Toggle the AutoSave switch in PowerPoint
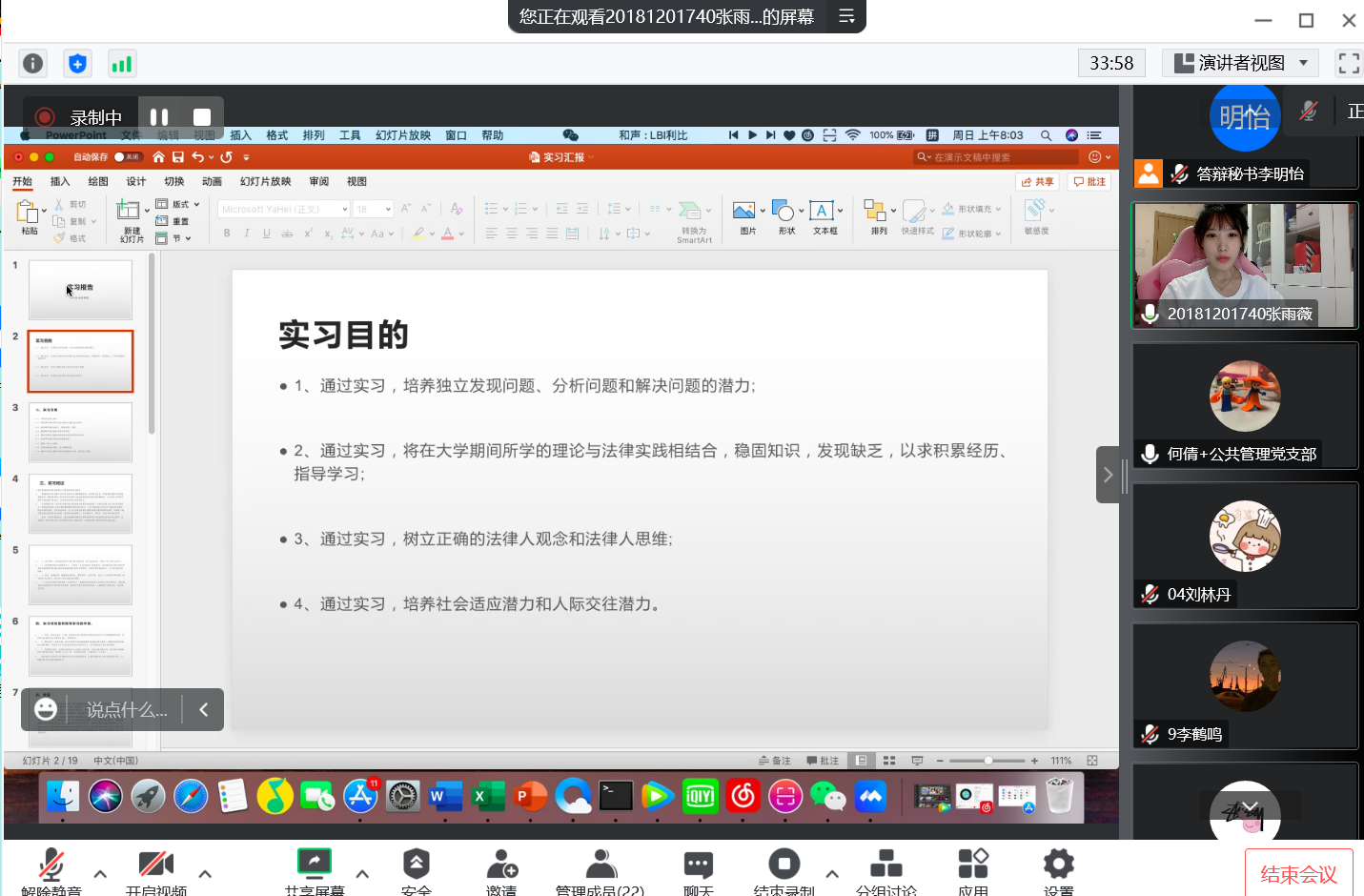The width and height of the screenshot is (1364, 896). [127, 157]
